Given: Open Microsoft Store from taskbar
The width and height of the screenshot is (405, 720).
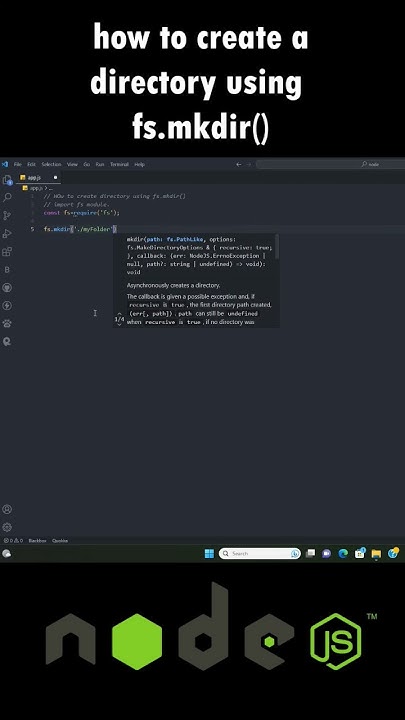Looking at the screenshot, I should coord(360,553).
